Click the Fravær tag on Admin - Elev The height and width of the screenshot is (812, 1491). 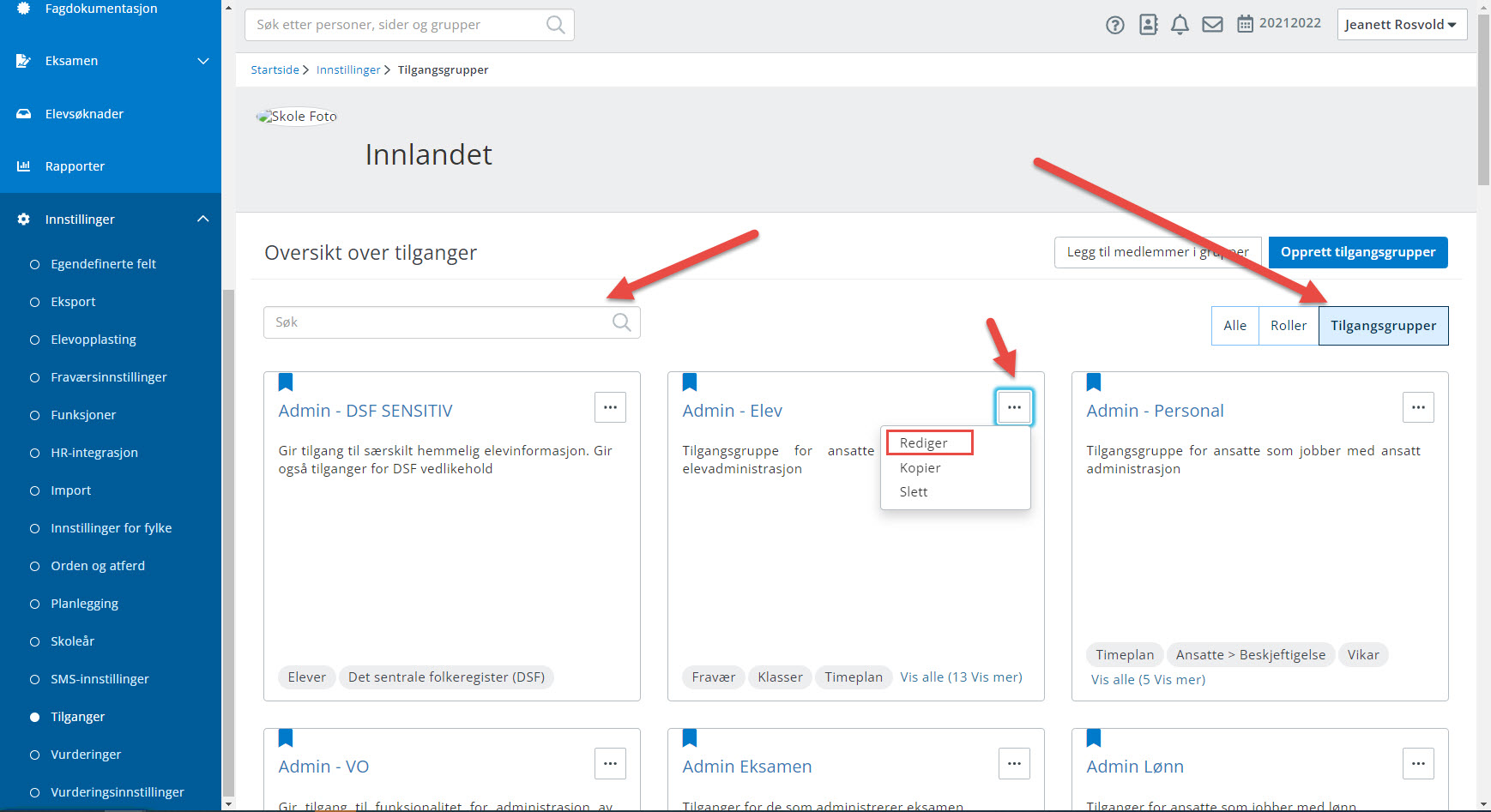point(713,677)
